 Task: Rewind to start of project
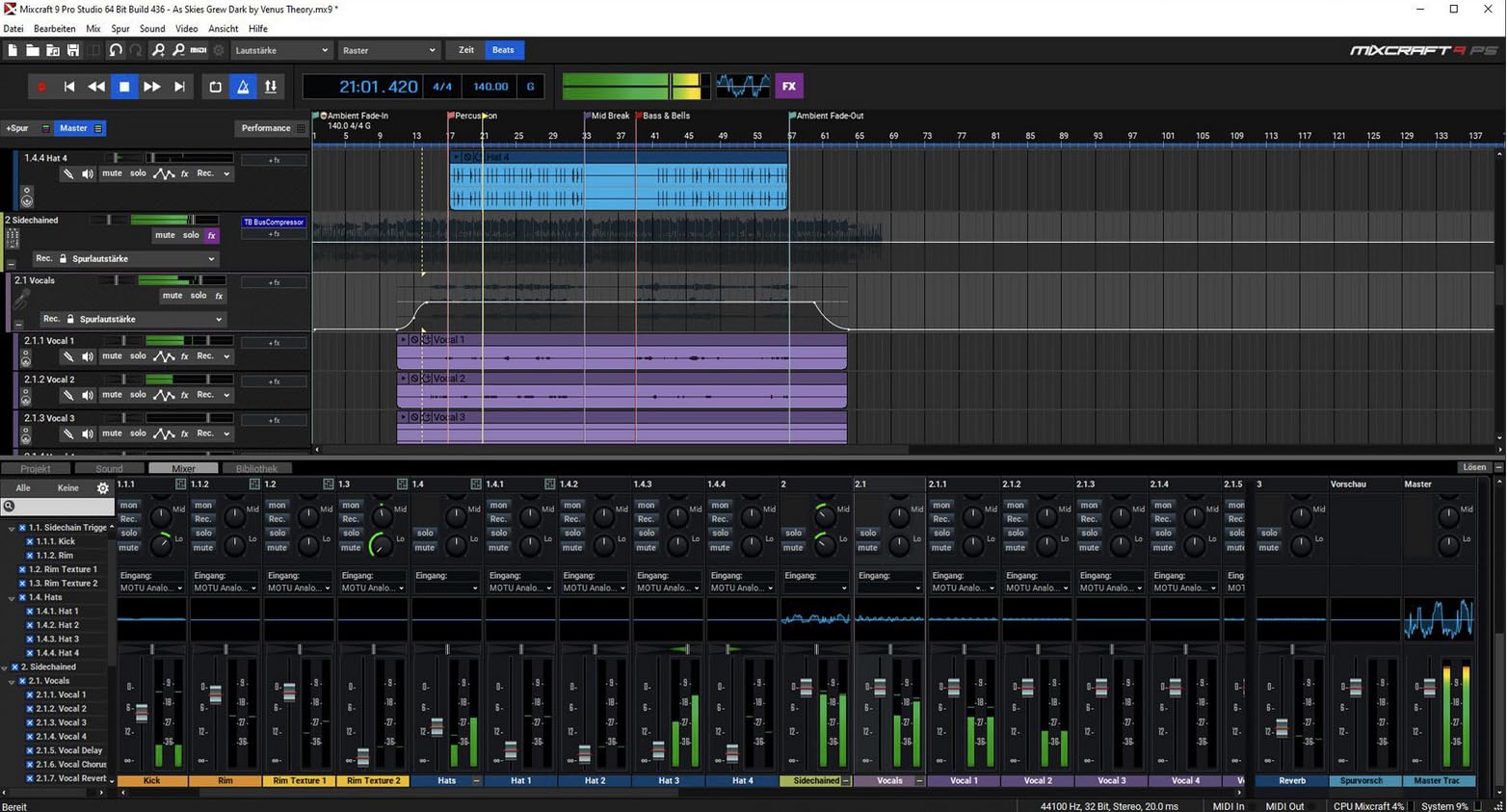(69, 87)
